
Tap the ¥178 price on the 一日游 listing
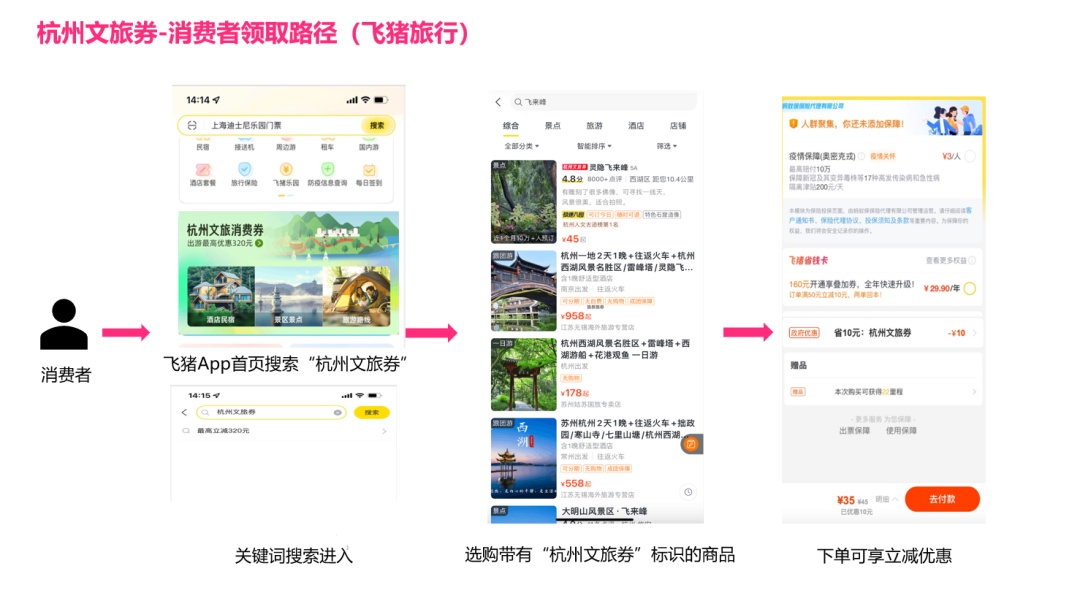point(576,393)
